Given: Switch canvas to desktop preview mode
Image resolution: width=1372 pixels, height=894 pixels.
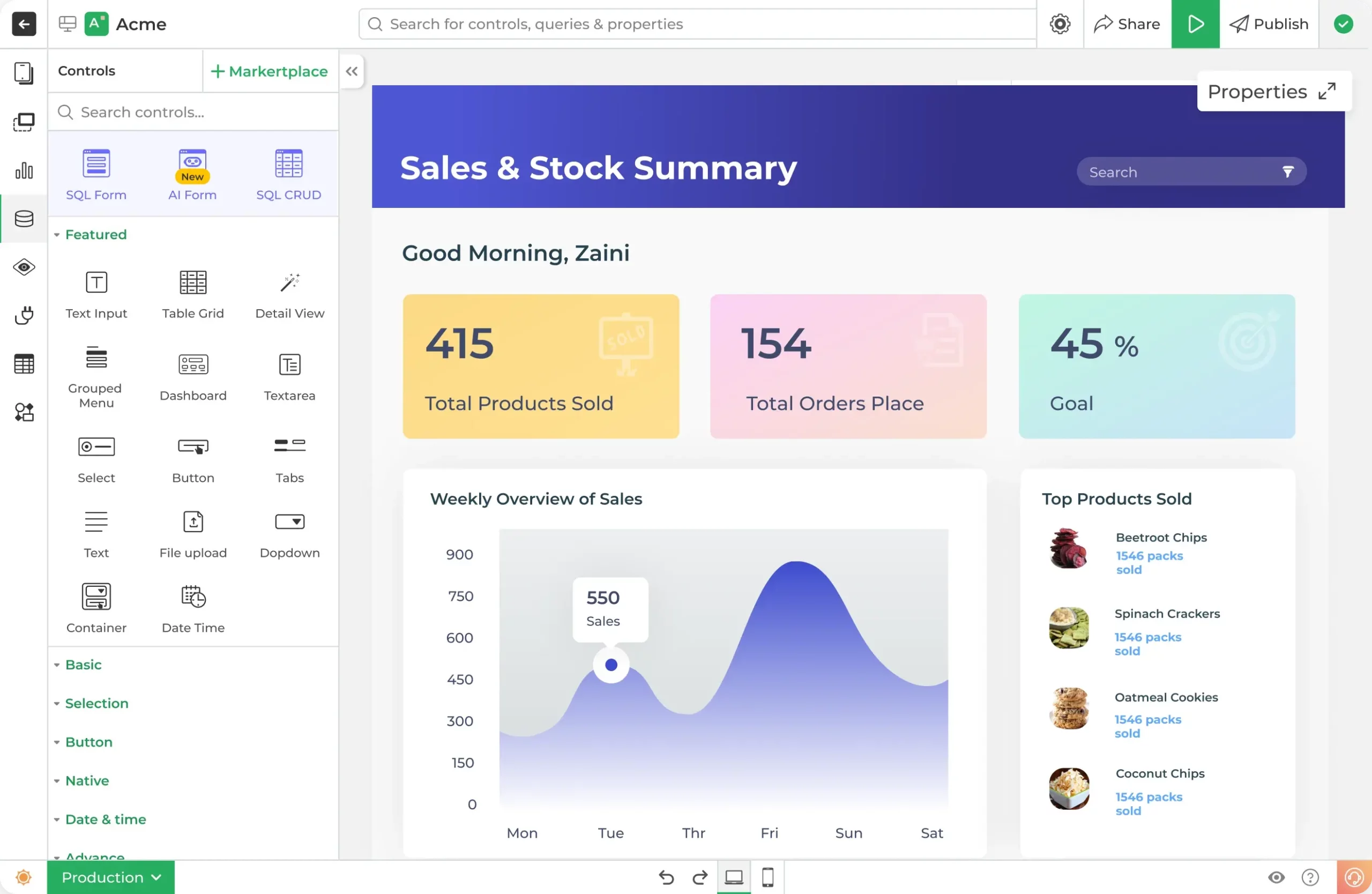Looking at the screenshot, I should pos(733,877).
